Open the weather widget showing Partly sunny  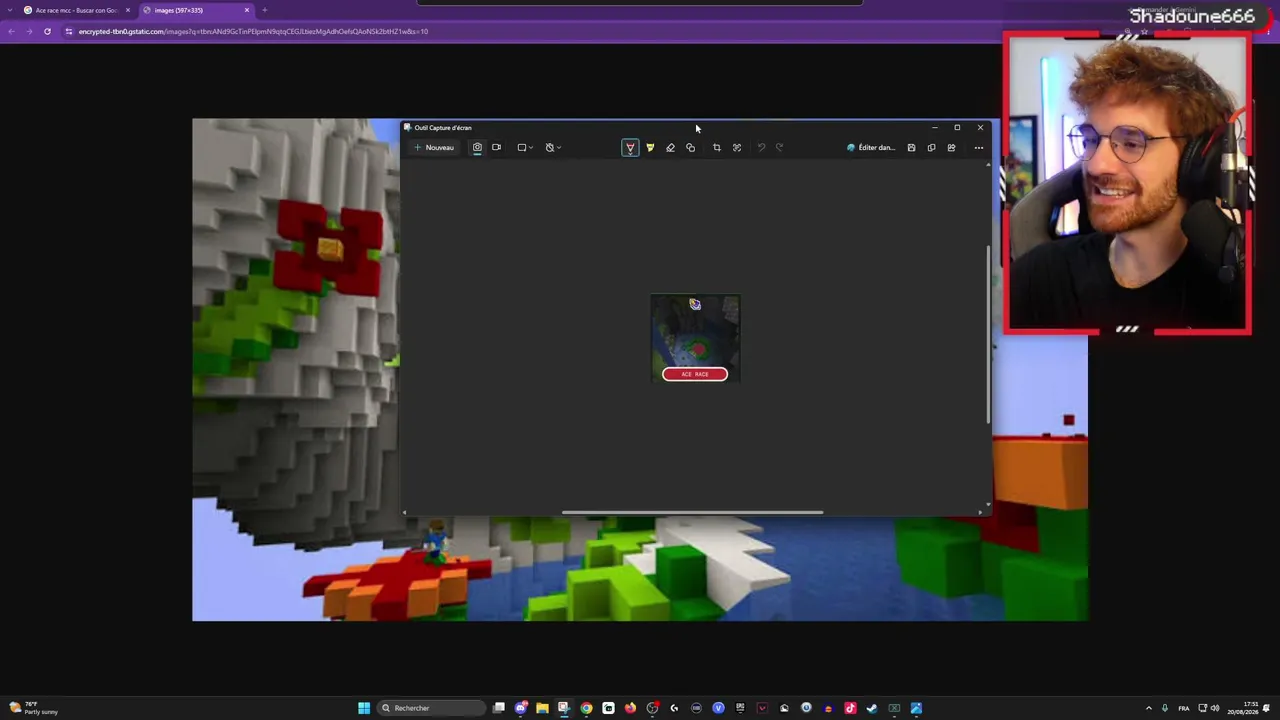tap(33, 708)
